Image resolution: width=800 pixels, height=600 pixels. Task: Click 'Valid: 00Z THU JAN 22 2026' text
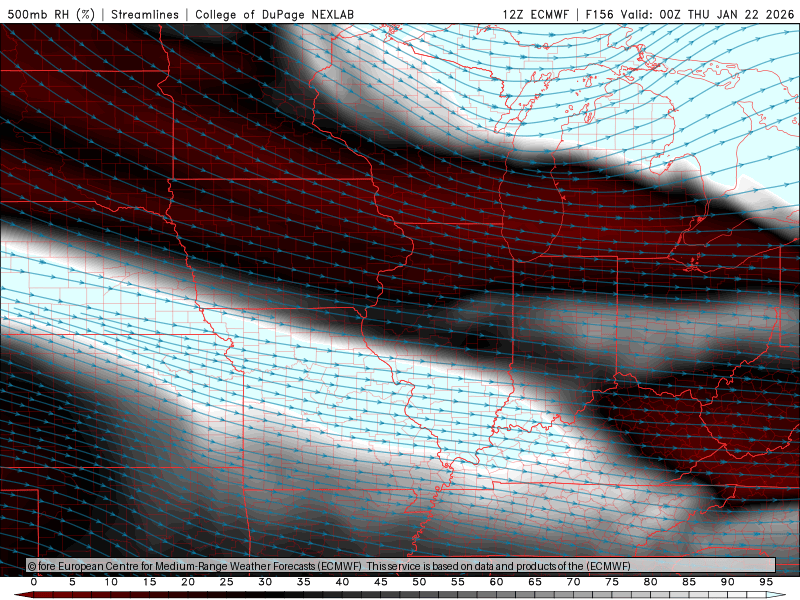707,14
